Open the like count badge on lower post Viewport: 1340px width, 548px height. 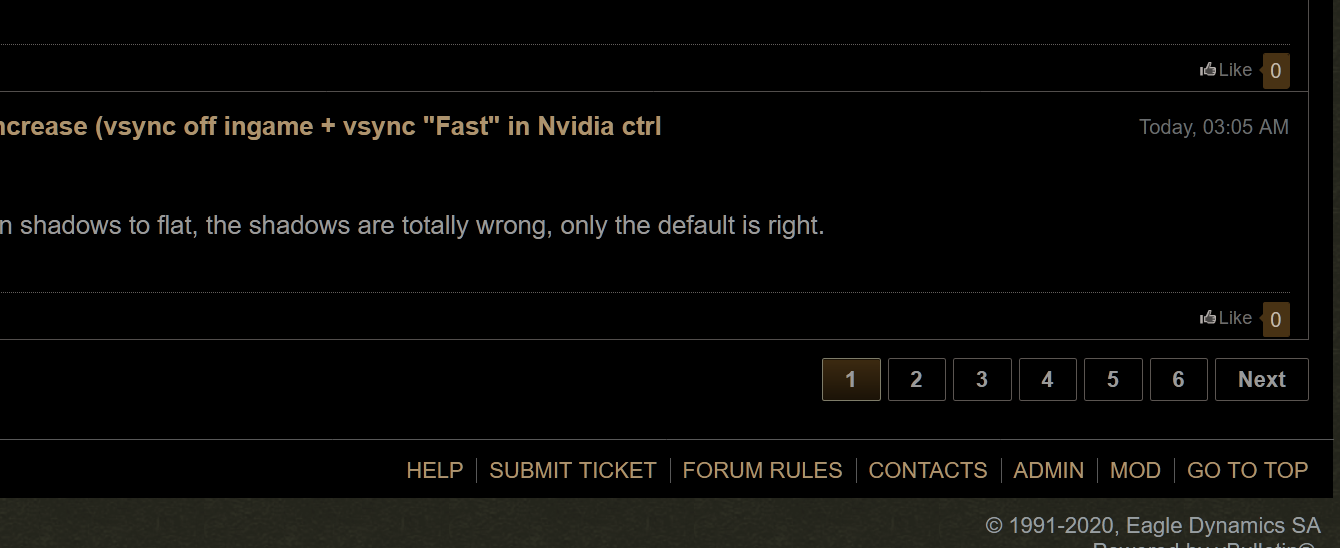1276,320
